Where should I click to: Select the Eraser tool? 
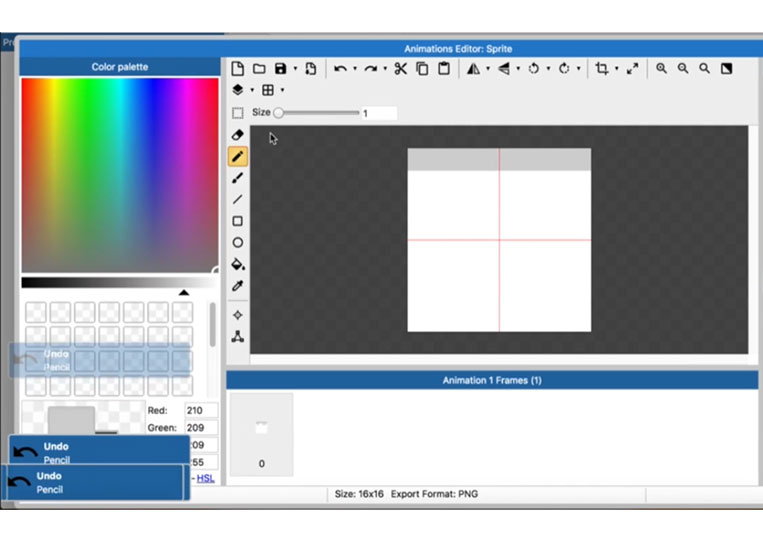(x=237, y=135)
